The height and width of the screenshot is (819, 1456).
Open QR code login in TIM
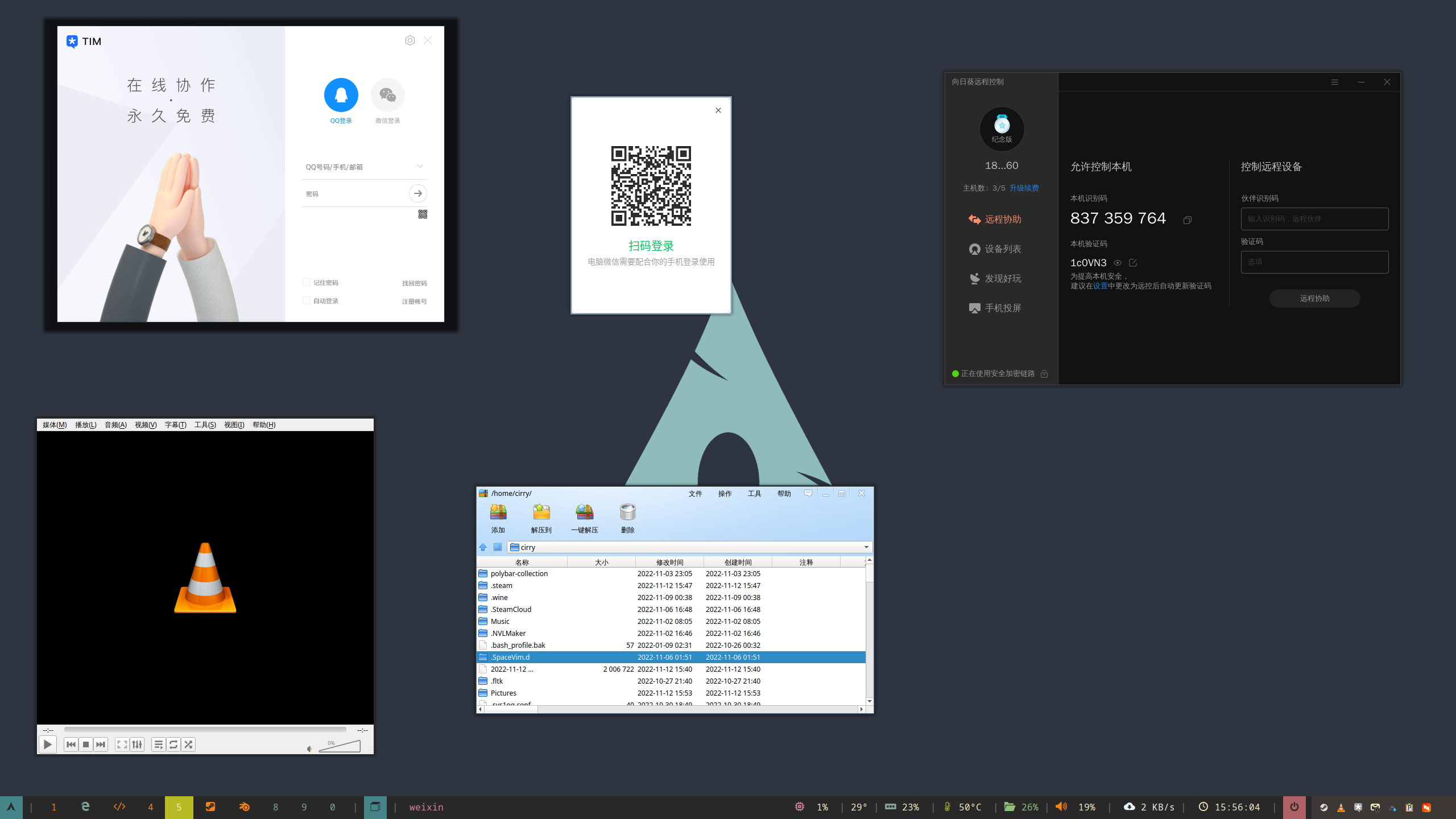click(x=423, y=214)
